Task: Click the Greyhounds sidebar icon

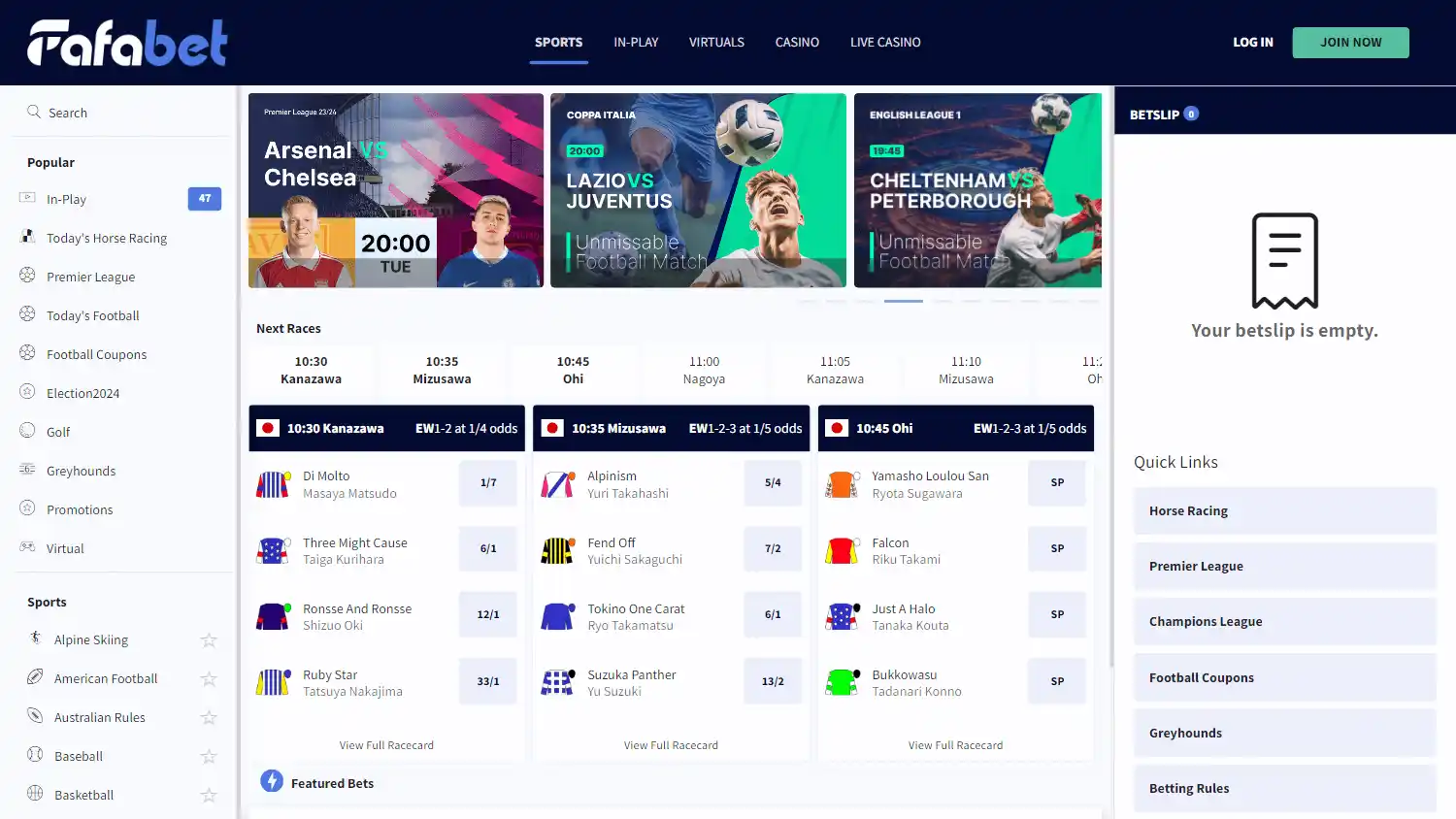Action: point(27,470)
